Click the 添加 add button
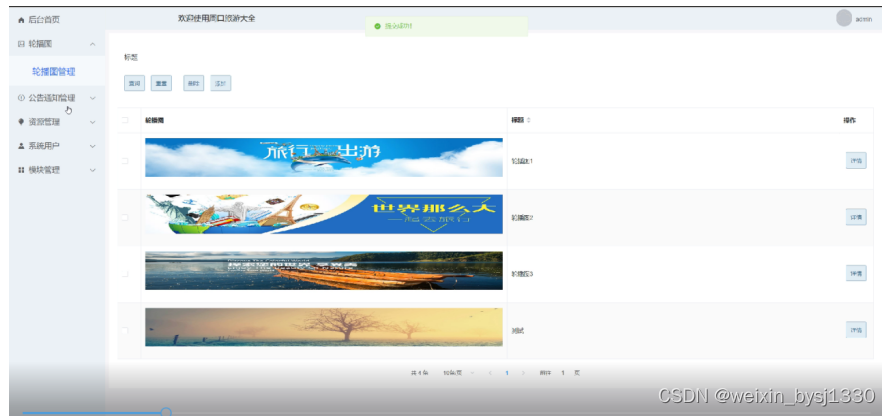This screenshot has height=416, width=891. coord(220,83)
